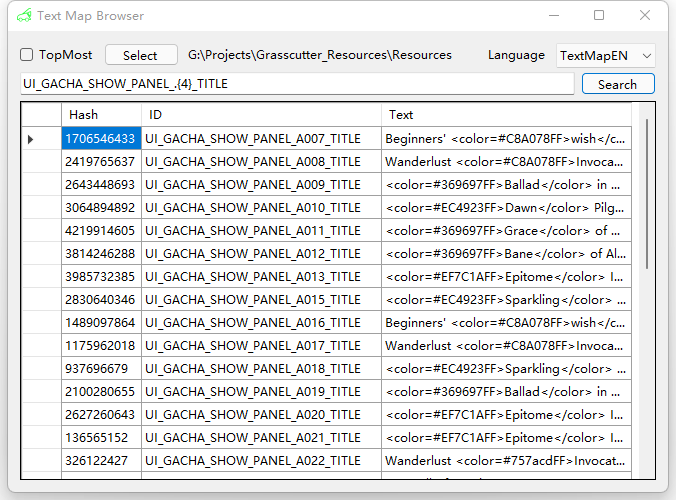Image resolution: width=676 pixels, height=500 pixels.
Task: Open the Language dropdown TextMapEN
Action: (605, 55)
